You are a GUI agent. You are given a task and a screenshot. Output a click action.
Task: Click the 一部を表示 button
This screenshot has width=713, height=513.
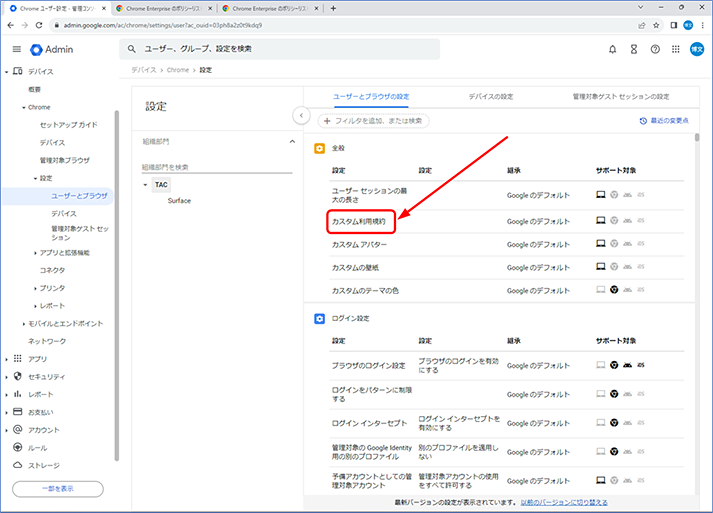point(58,489)
